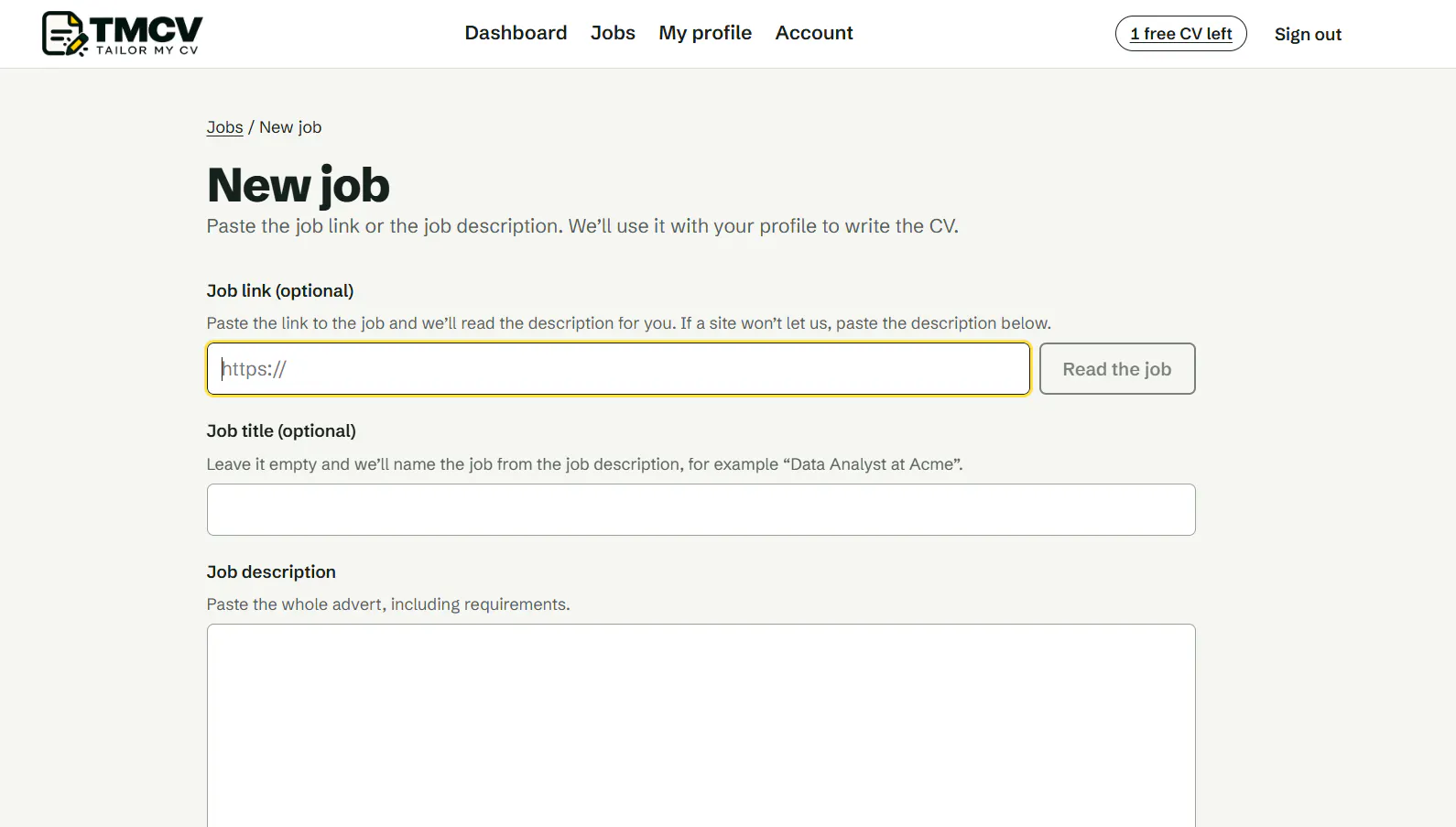Sign out of the account

coord(1308,34)
